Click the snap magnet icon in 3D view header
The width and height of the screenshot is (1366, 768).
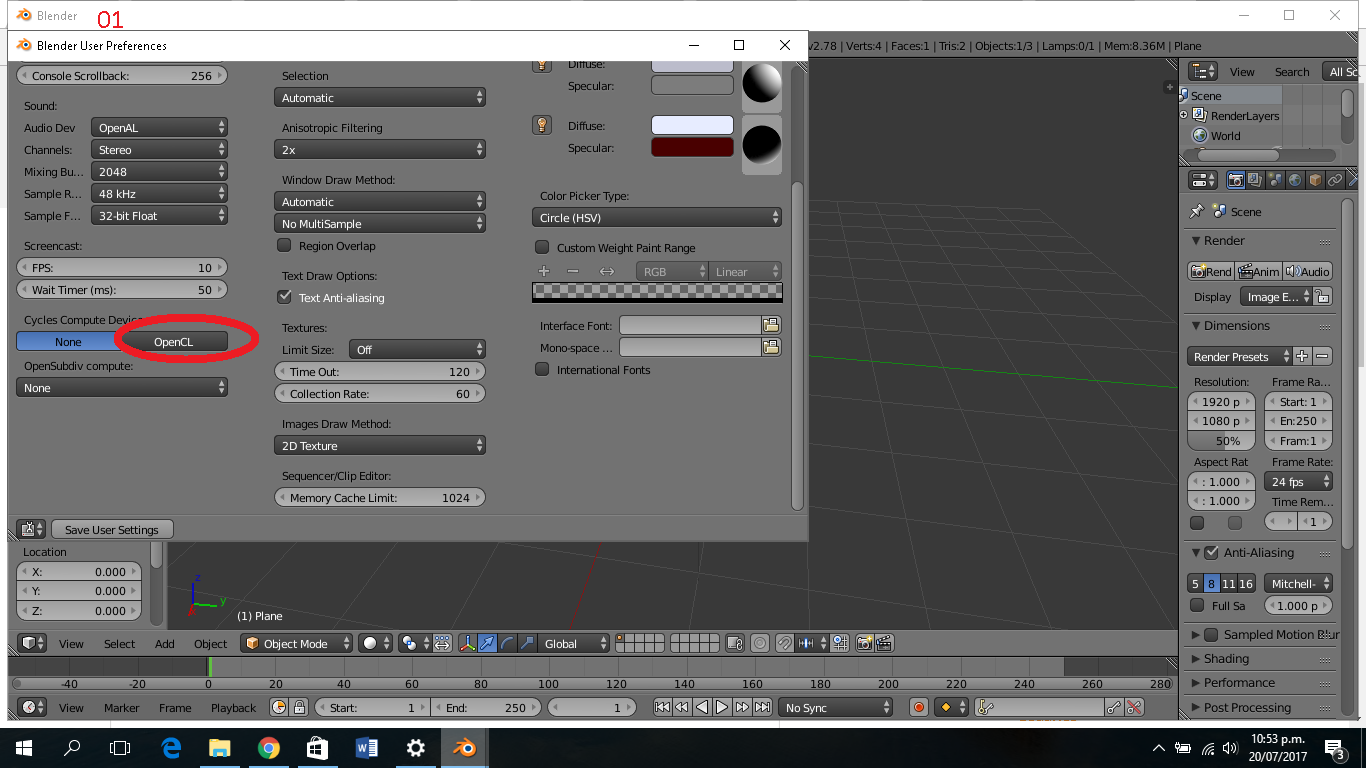click(783, 643)
